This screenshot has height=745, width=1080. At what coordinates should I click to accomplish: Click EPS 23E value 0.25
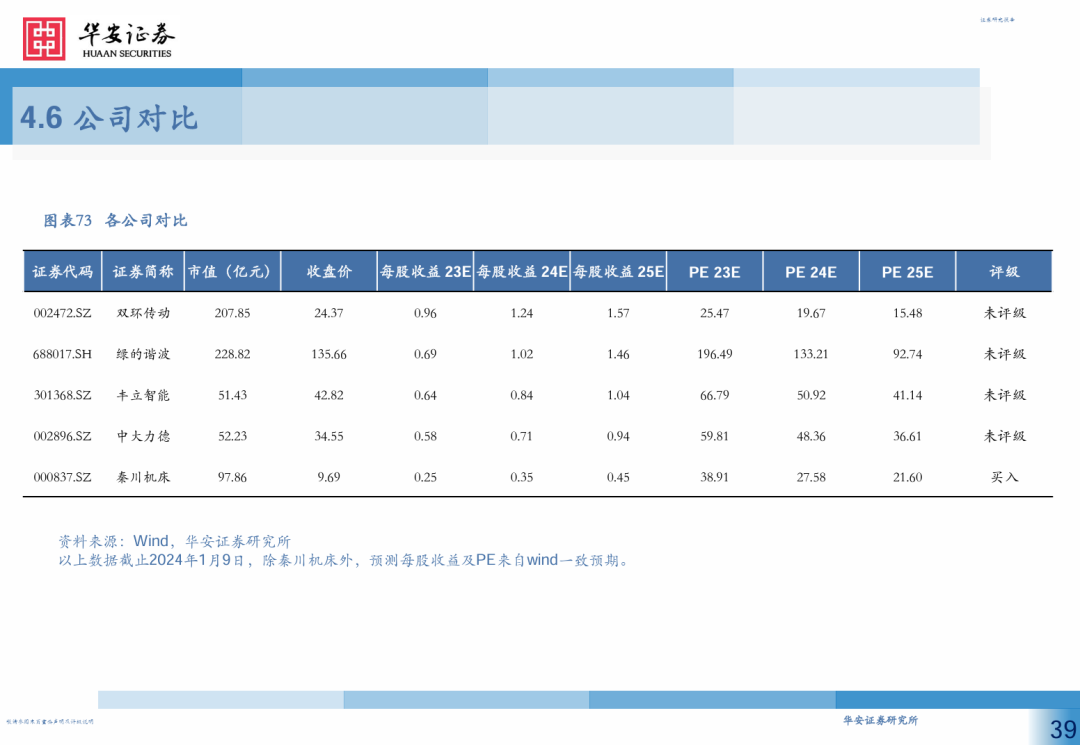point(425,477)
